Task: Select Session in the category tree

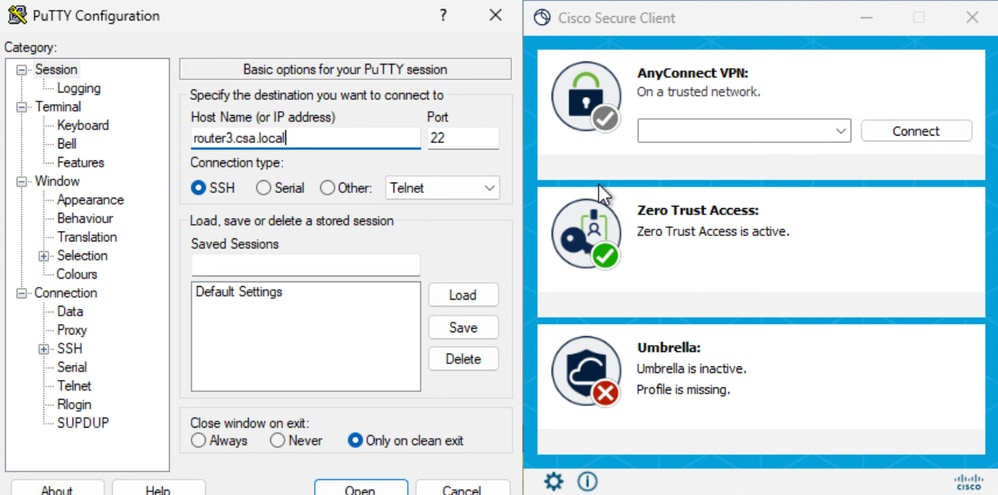Action: pyautogui.click(x=56, y=69)
